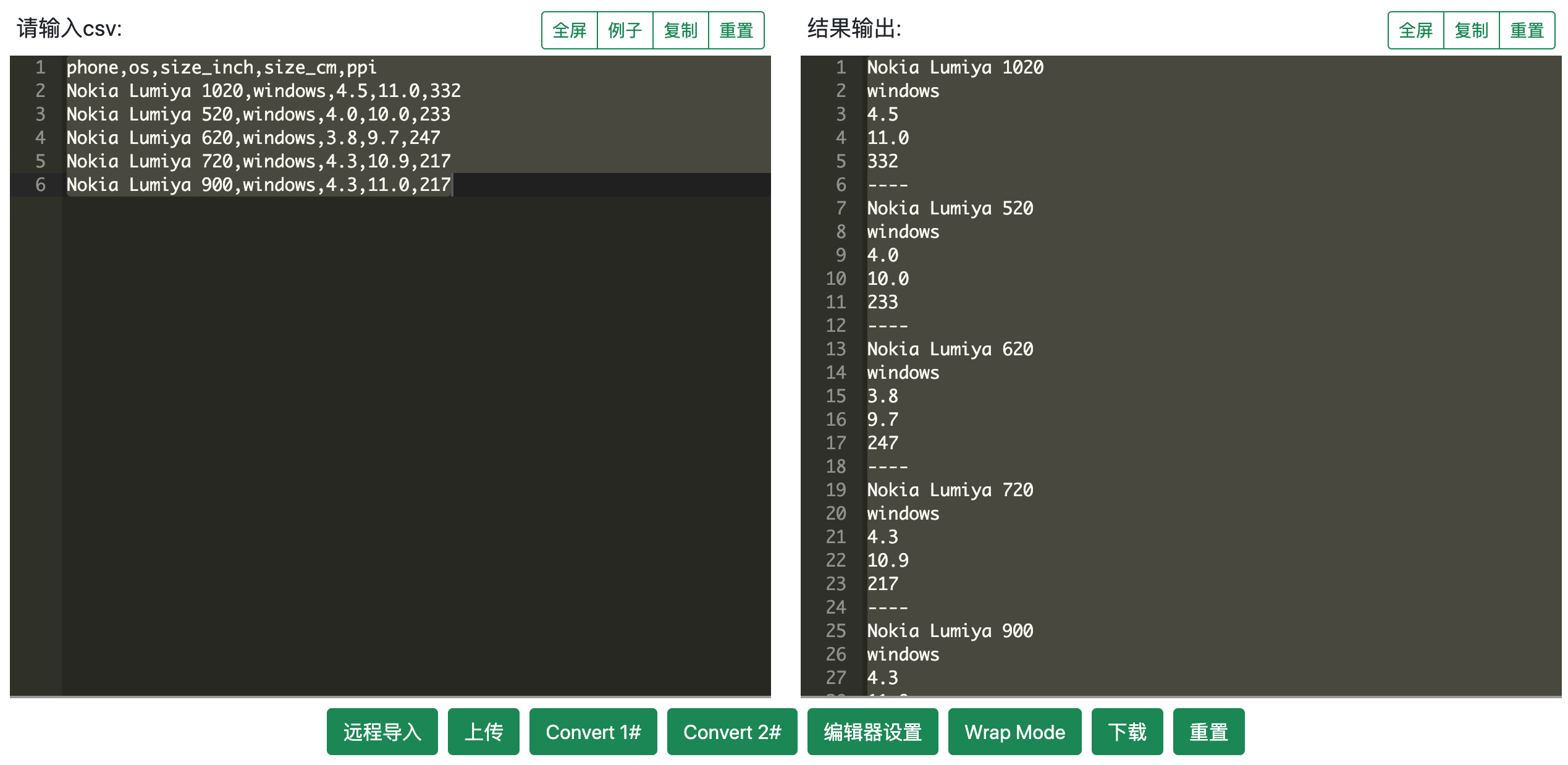Toggle Wrap Mode for the editor
The height and width of the screenshot is (765, 1568).
[1014, 732]
